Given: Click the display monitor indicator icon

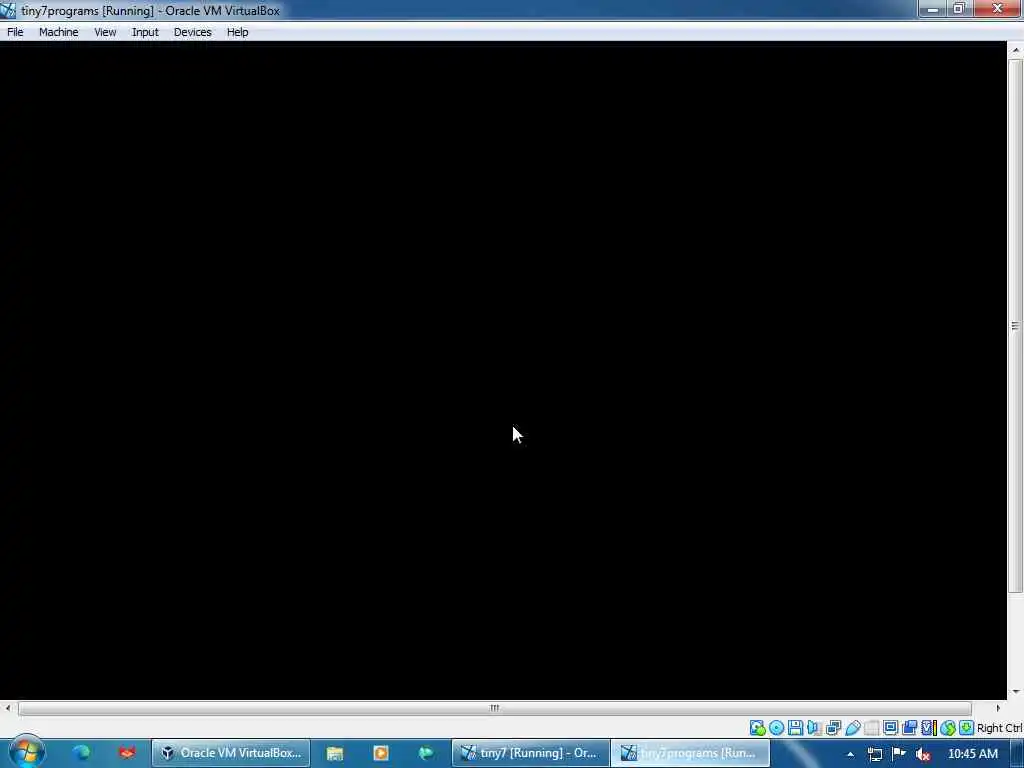Looking at the screenshot, I should pos(890,728).
